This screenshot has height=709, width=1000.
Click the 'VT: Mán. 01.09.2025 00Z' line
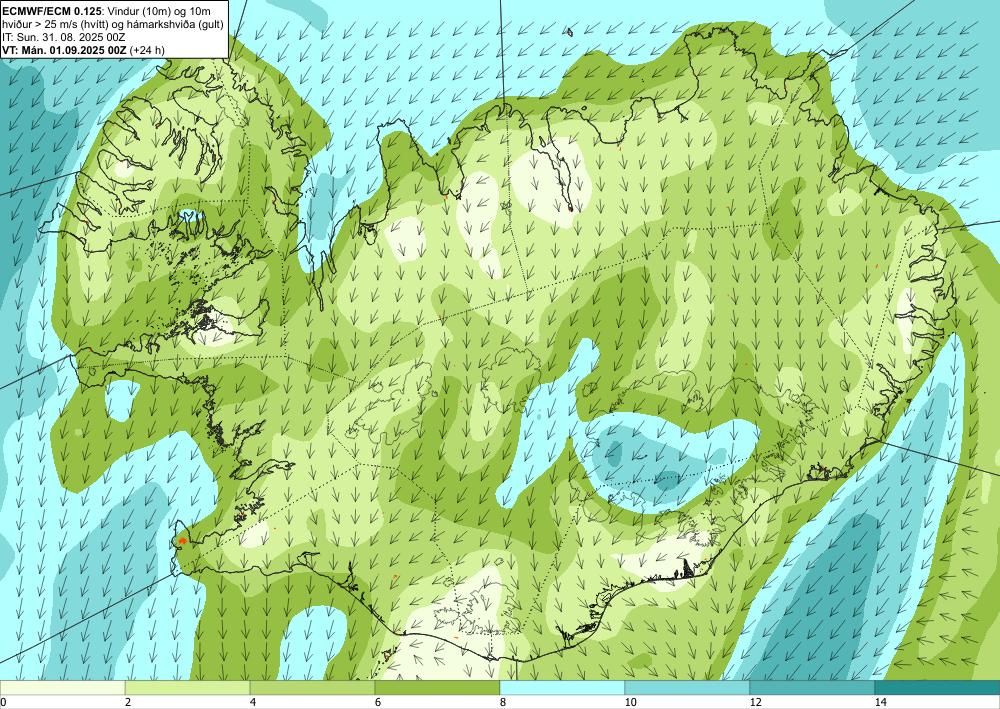coord(64,50)
